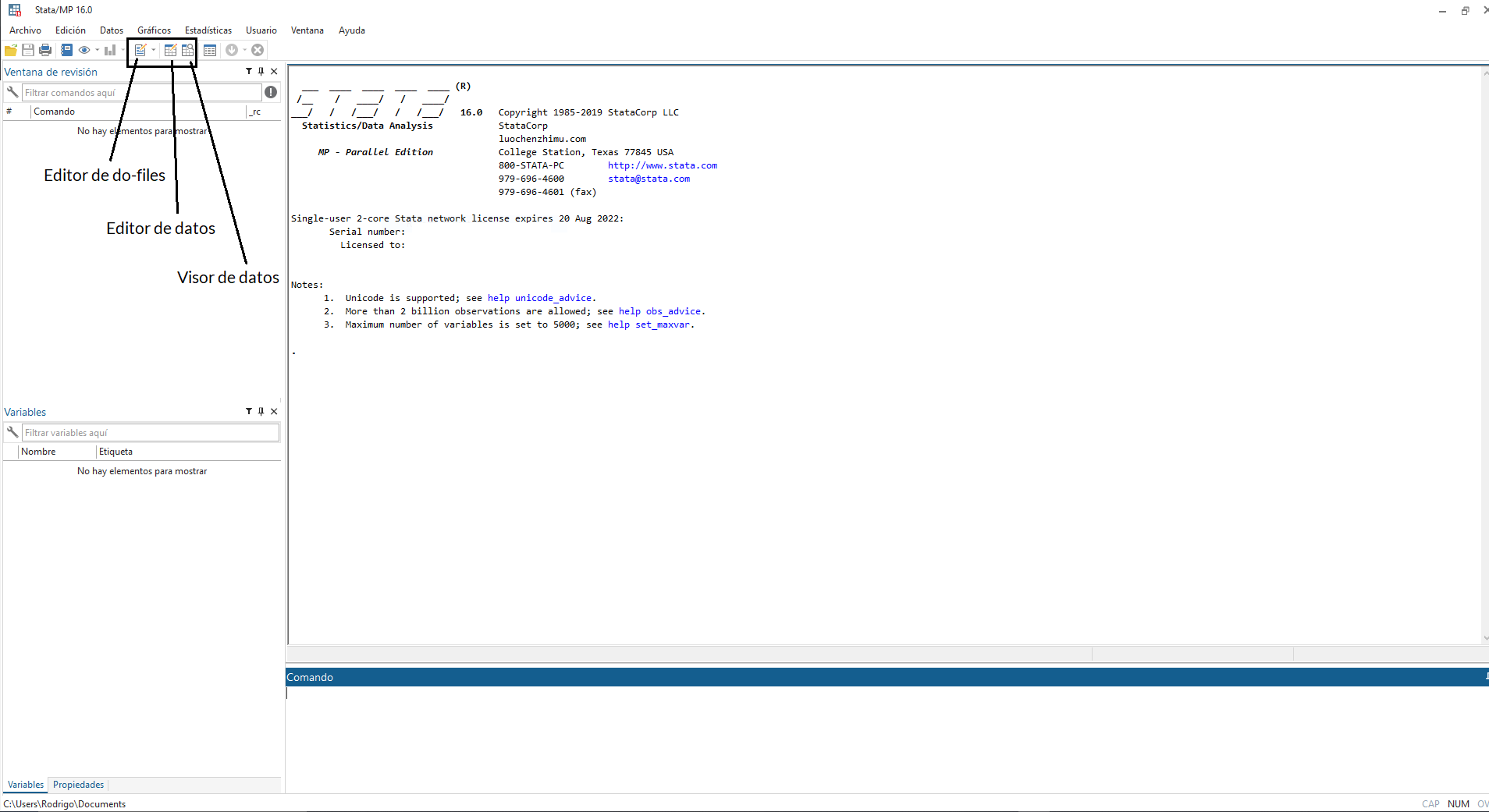Expand the Do-file Editor dropdown arrow

(x=154, y=50)
